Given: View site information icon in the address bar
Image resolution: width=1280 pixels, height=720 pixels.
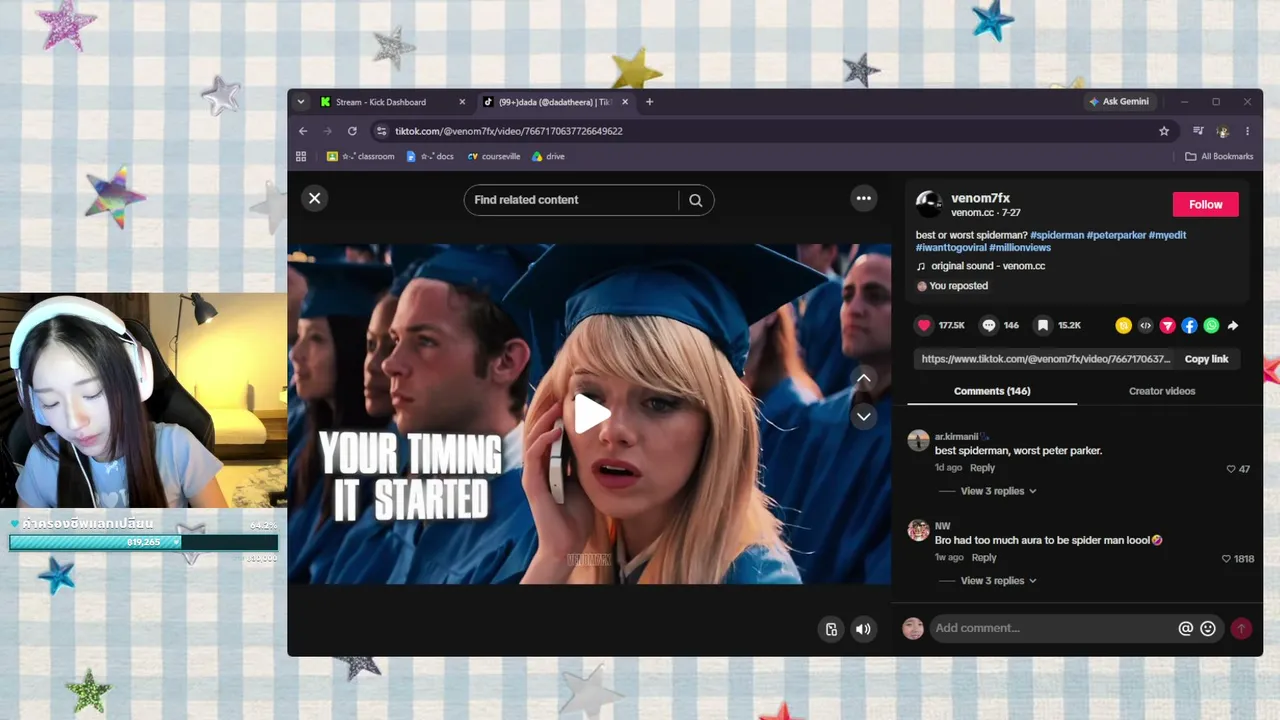Looking at the screenshot, I should click(x=381, y=131).
